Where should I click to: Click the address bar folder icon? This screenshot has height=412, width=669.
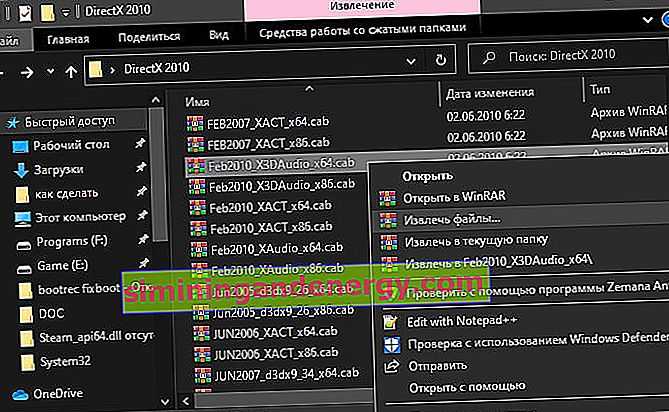(96, 69)
